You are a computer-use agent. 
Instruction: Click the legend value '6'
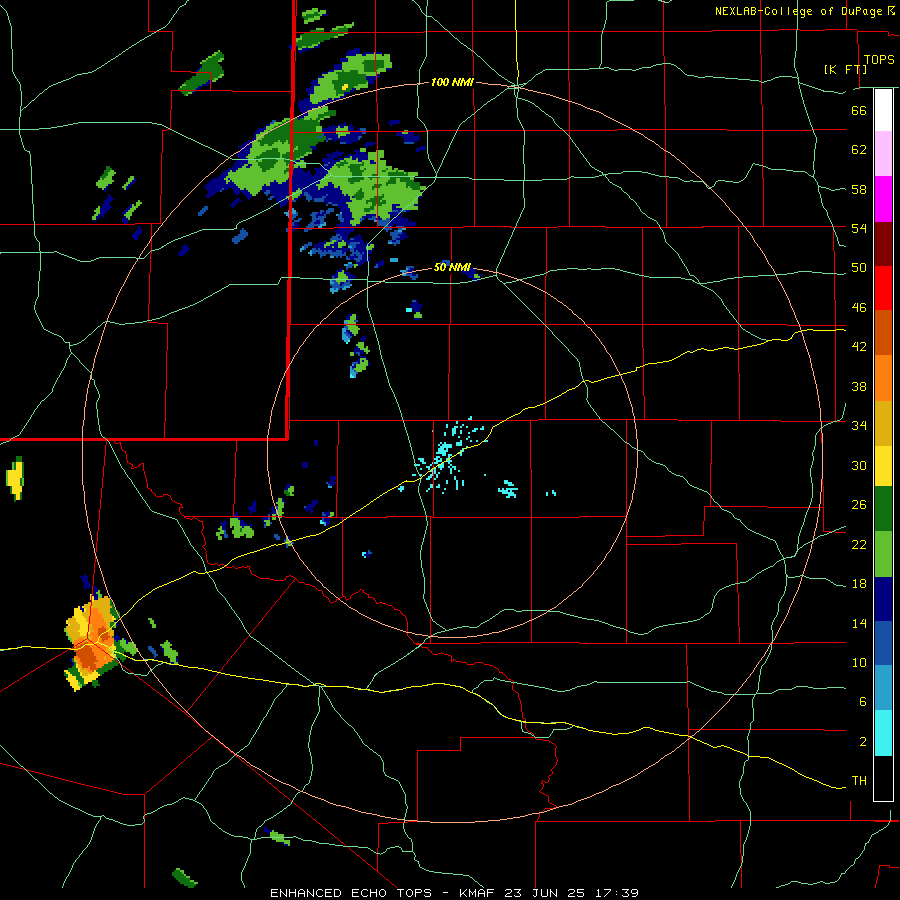[x=863, y=701]
